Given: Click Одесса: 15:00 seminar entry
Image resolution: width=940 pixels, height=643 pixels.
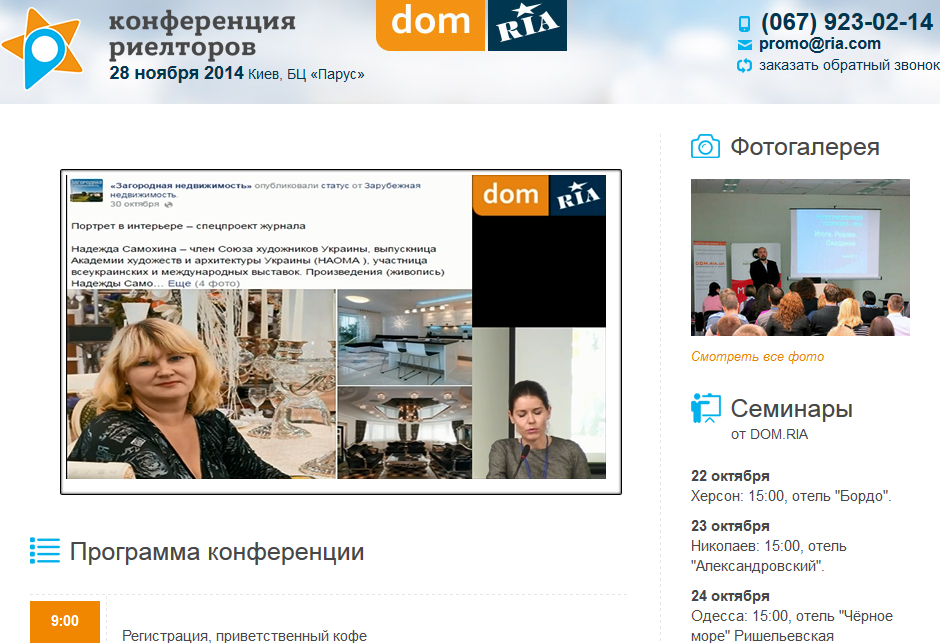Looking at the screenshot, I should 792,626.
